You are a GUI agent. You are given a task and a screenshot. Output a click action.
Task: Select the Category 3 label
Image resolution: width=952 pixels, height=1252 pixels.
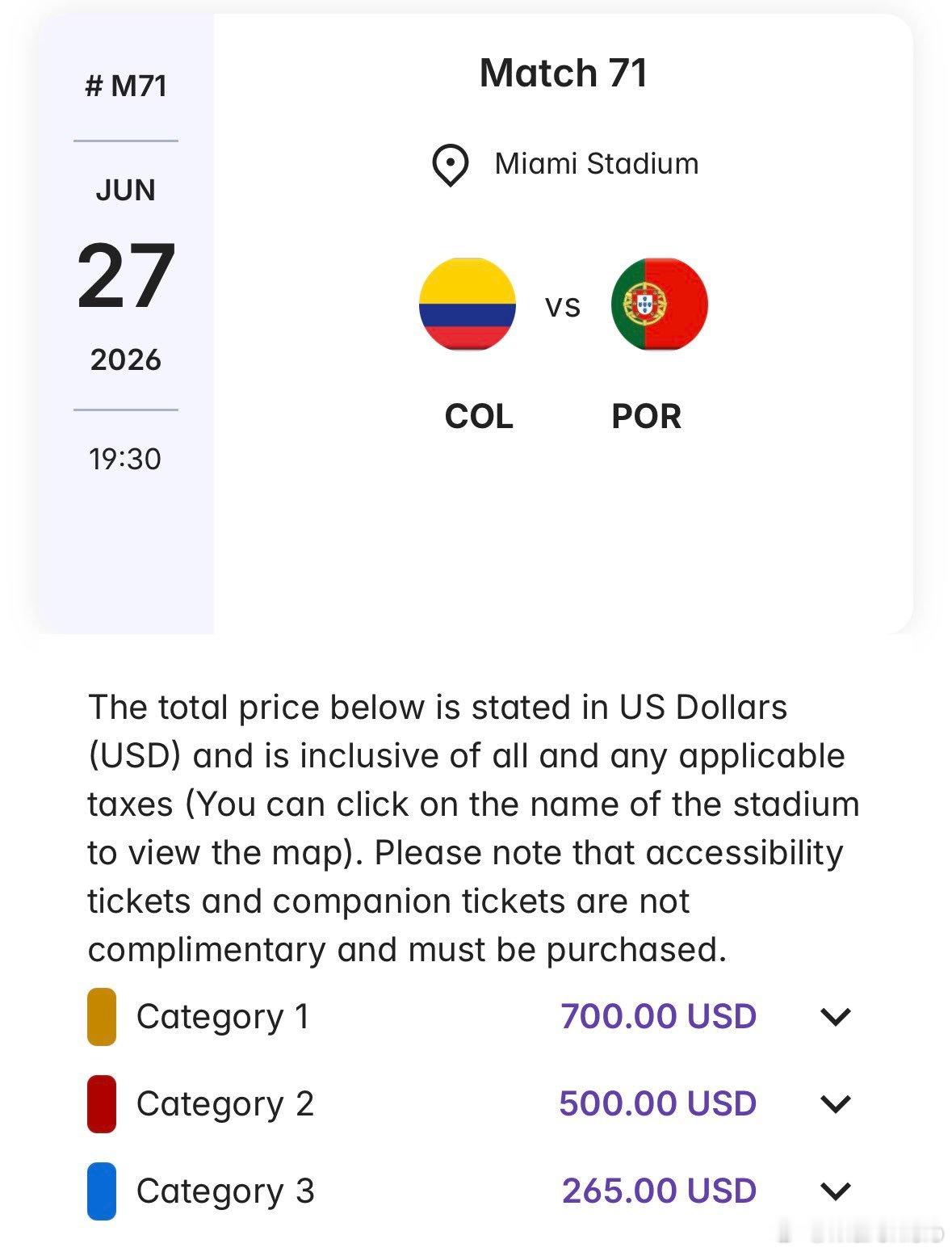tap(225, 1191)
